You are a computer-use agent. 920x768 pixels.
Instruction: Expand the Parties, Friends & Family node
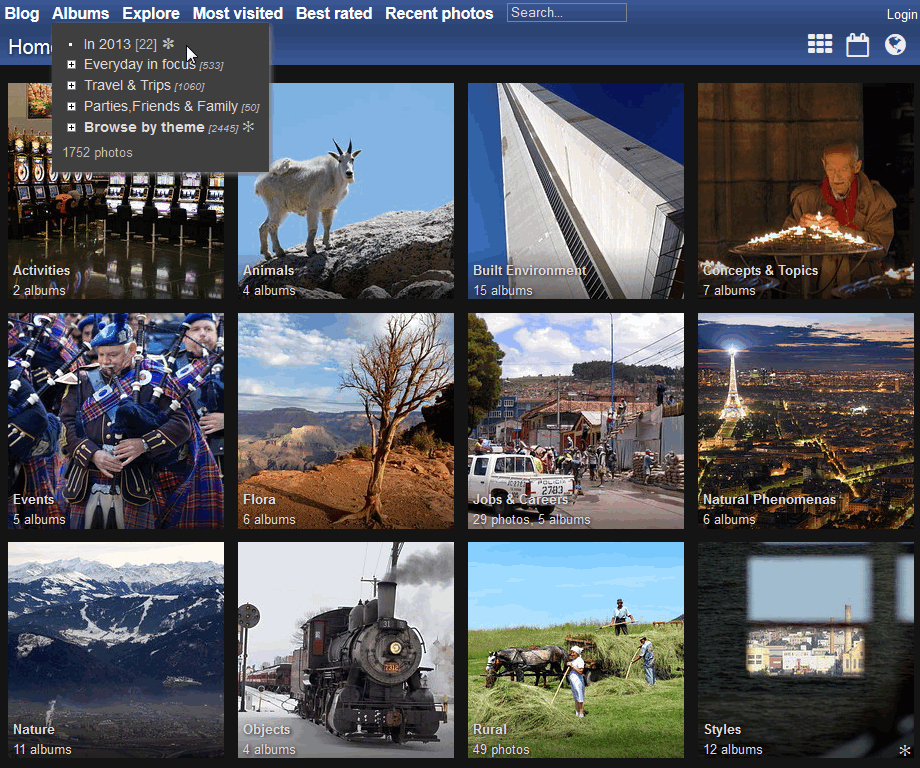71,107
